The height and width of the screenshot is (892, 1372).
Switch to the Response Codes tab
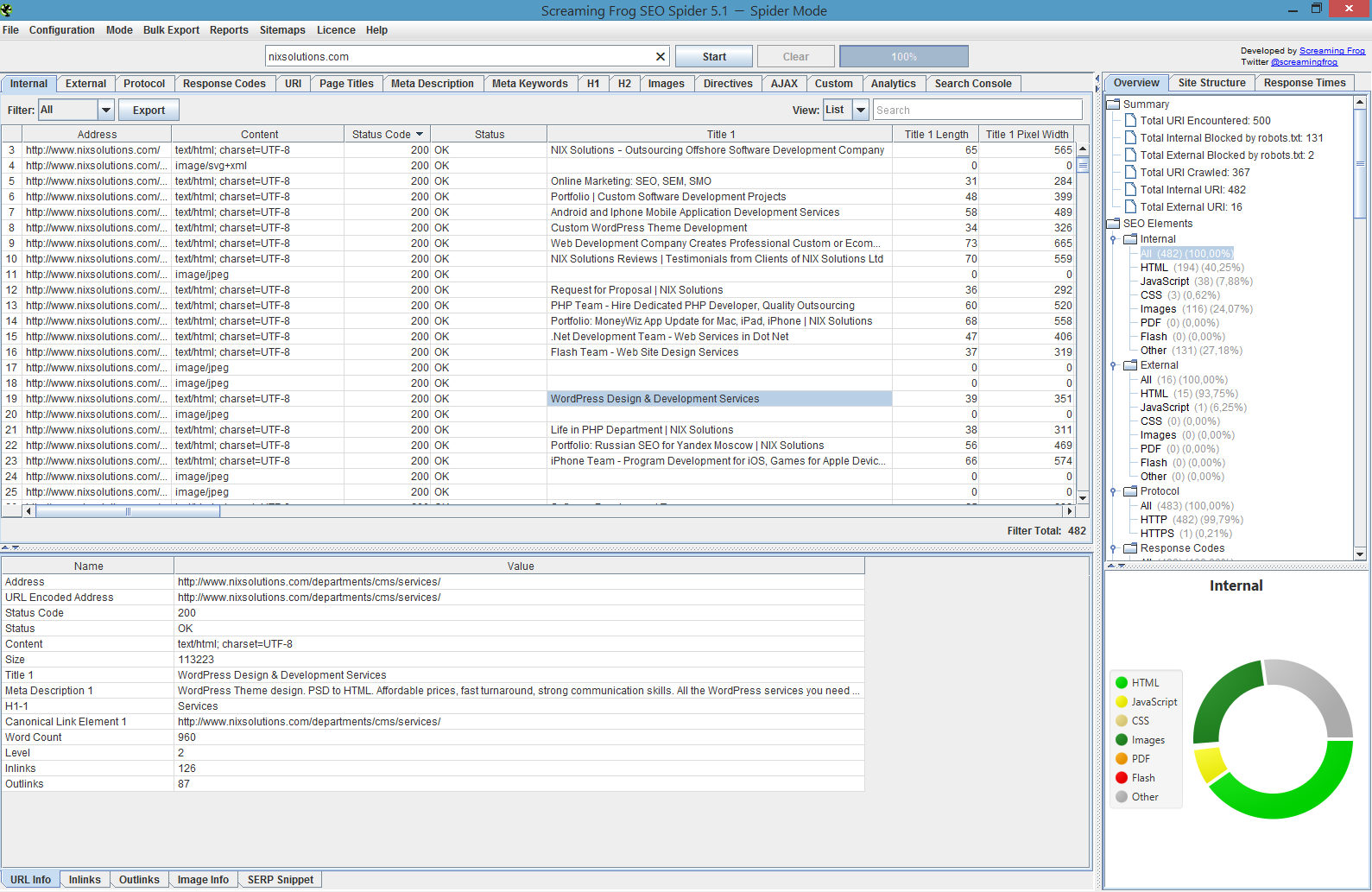tap(224, 84)
